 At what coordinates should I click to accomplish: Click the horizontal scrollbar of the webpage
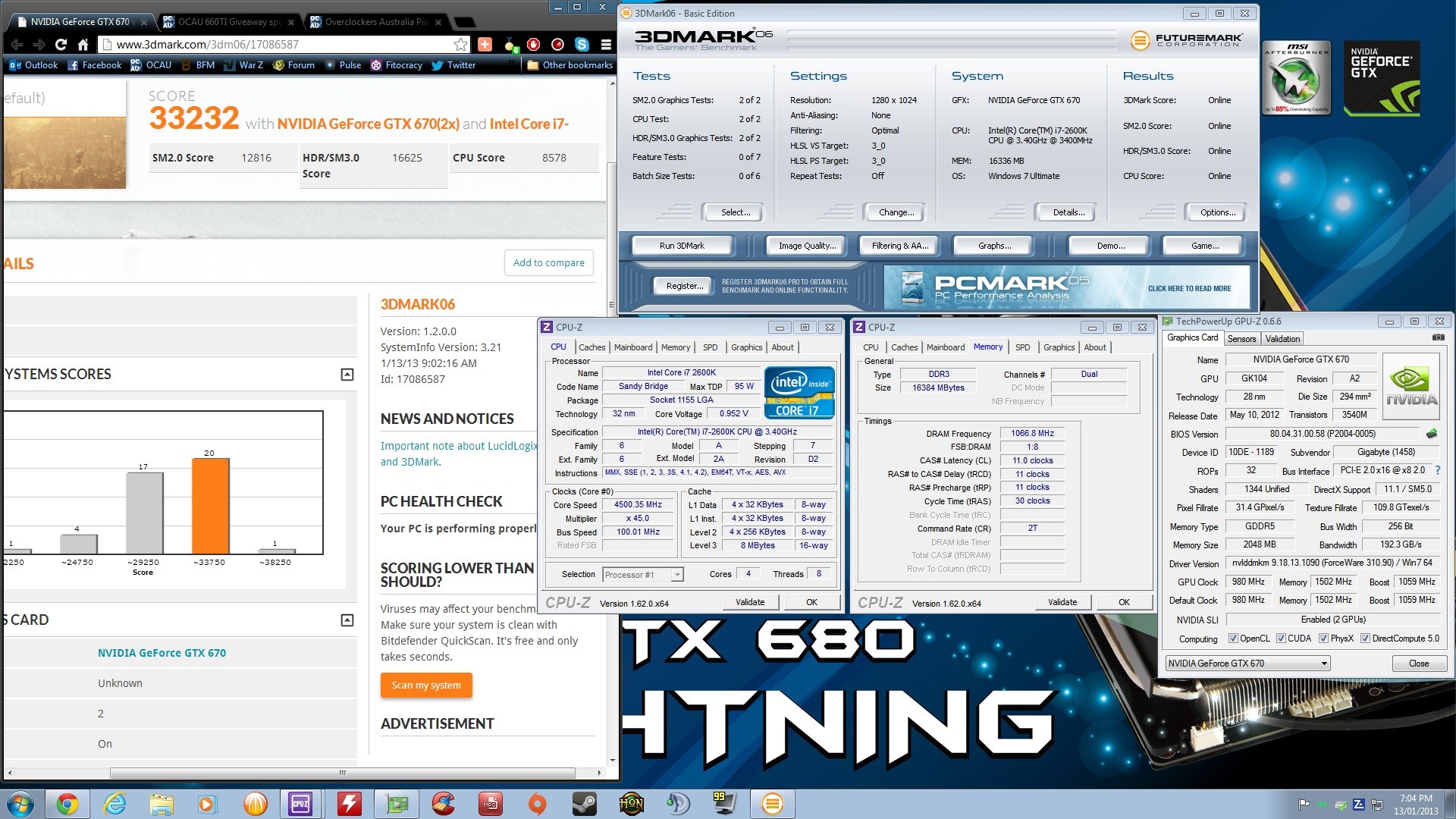click(x=342, y=773)
